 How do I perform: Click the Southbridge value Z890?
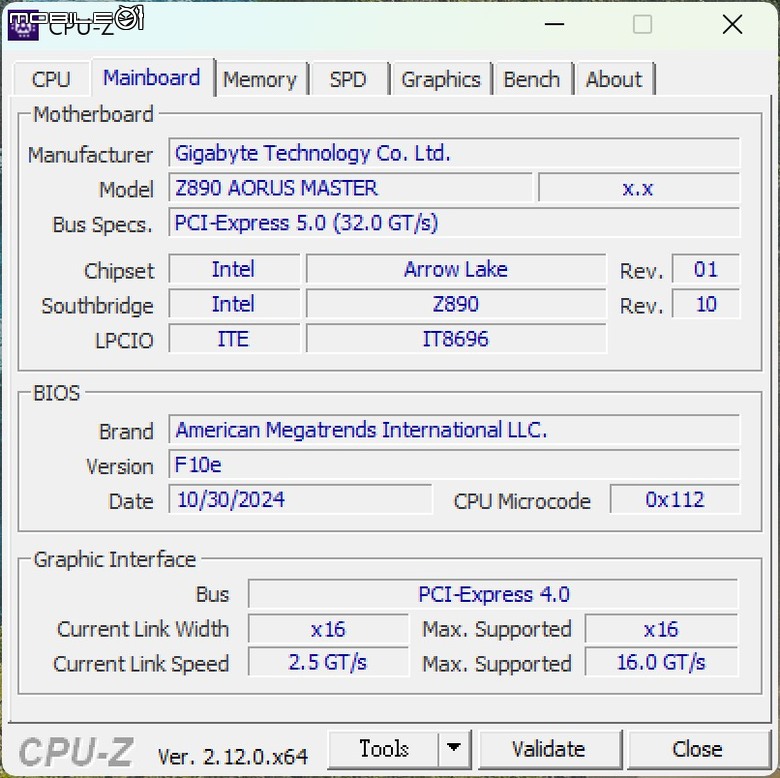pyautogui.click(x=456, y=304)
